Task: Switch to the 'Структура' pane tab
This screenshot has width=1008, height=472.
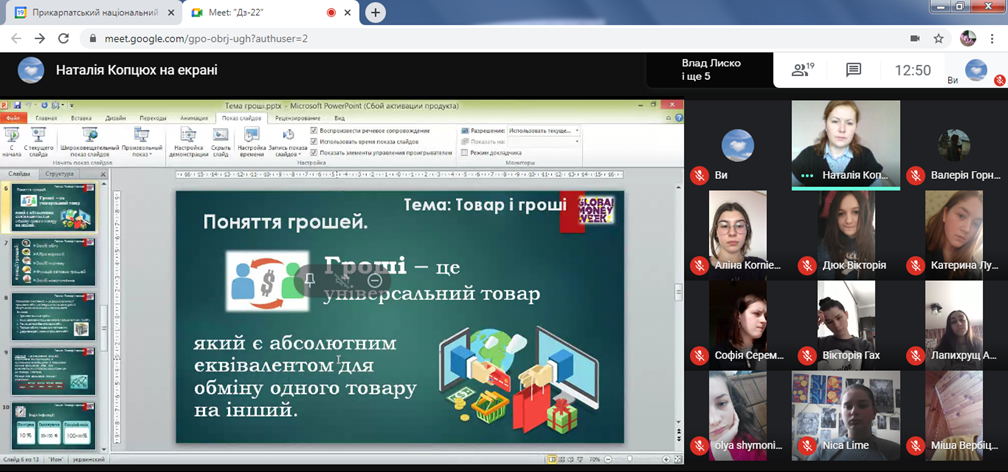Action: tap(60, 174)
